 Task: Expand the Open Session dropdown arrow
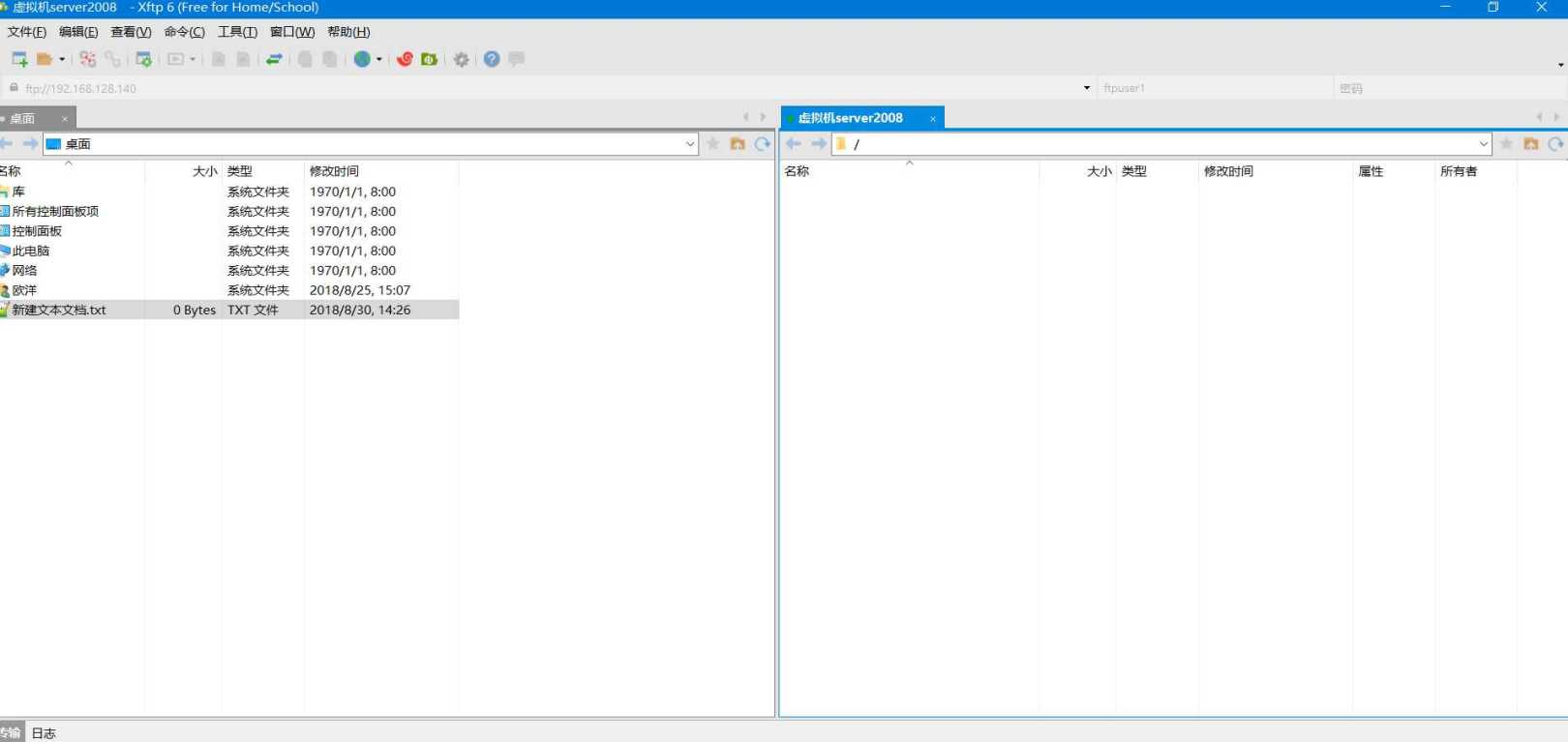[62, 59]
